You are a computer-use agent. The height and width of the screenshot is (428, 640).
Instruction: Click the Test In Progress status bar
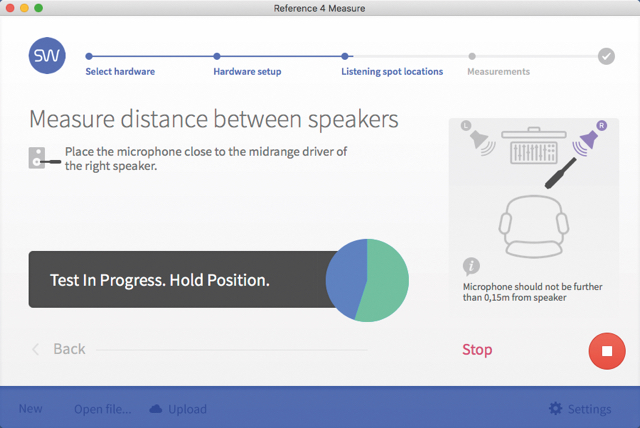tap(182, 279)
